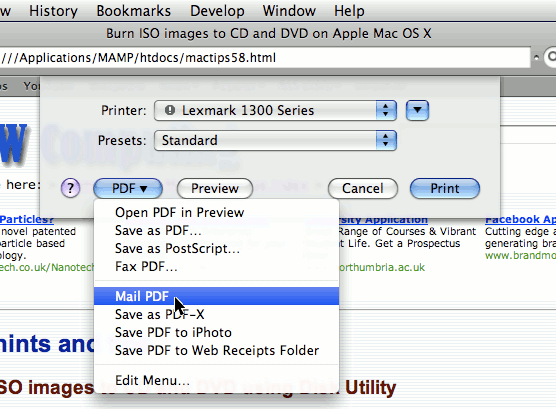556x409 pixels.
Task: Click the mactips58.html address bar
Action: pos(264,57)
